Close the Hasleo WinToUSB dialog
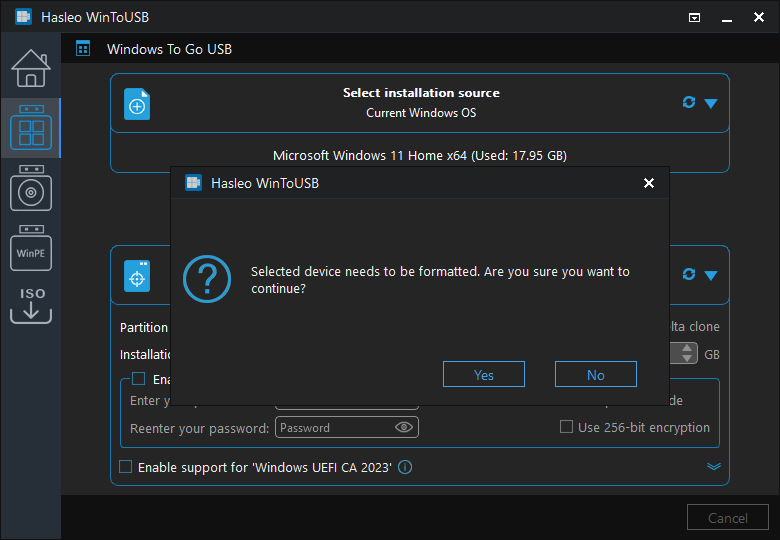The width and height of the screenshot is (780, 540). point(649,183)
